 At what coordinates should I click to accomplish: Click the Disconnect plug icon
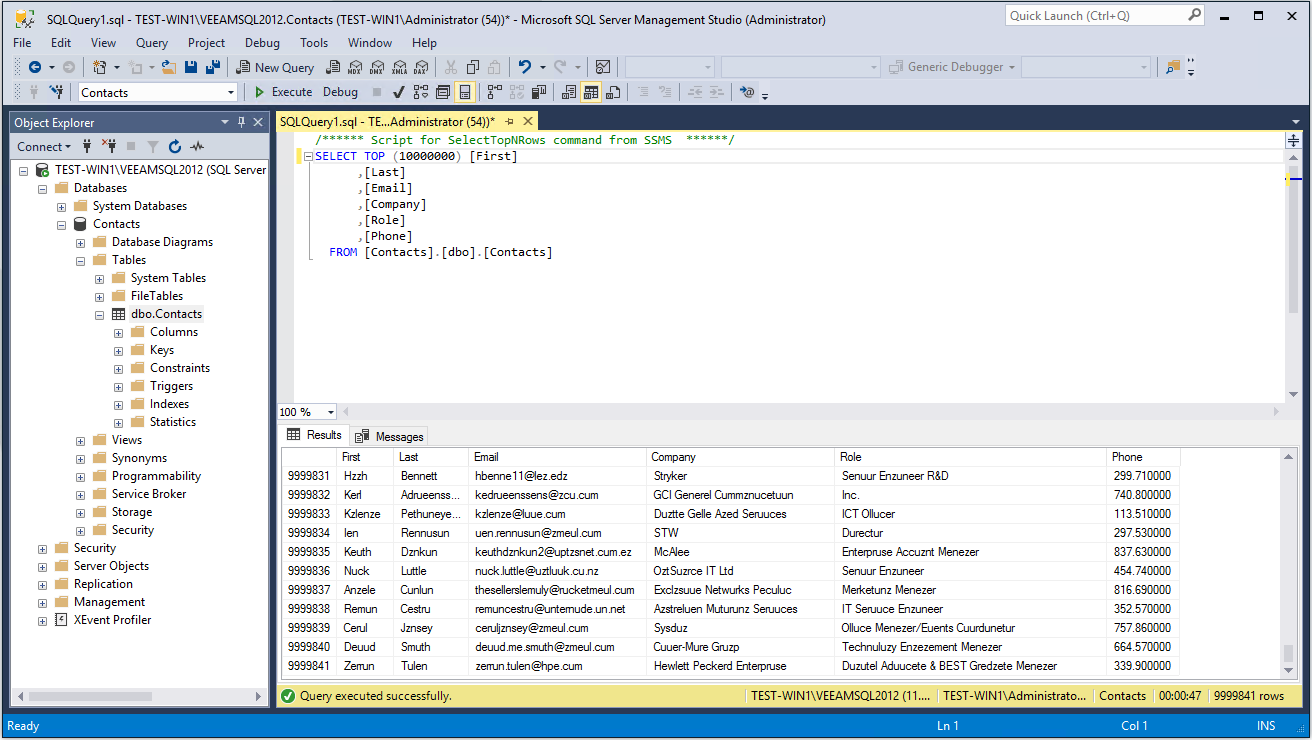(x=109, y=146)
